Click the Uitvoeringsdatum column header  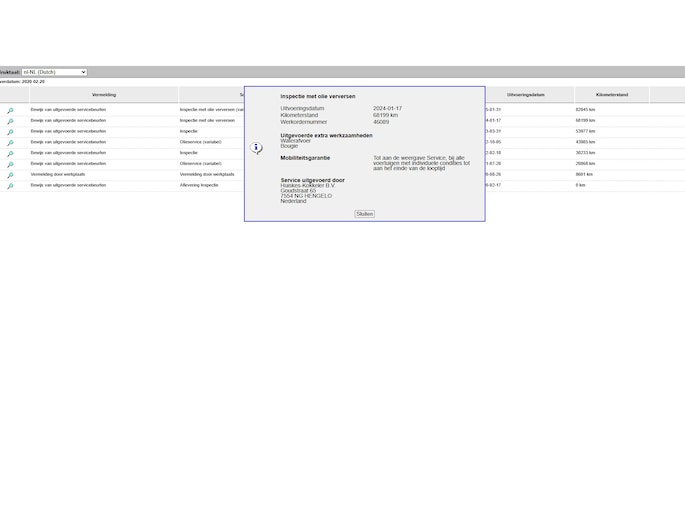coord(526,95)
